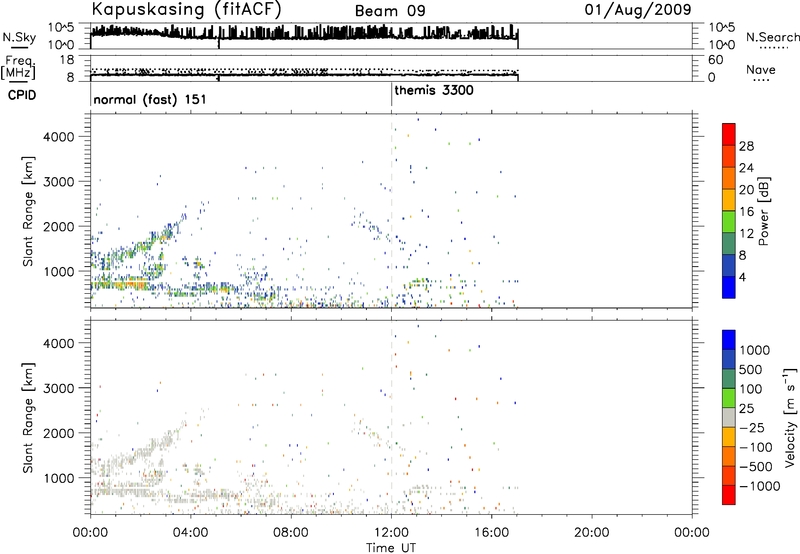Pick the red bottom segment of Velocity colorbar
Viewport: 800px width, 554px height.
point(729,494)
